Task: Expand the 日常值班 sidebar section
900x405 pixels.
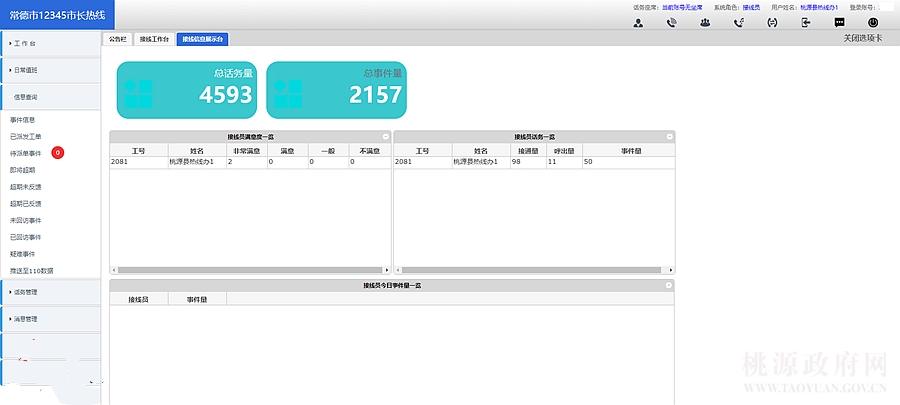Action: 50,71
